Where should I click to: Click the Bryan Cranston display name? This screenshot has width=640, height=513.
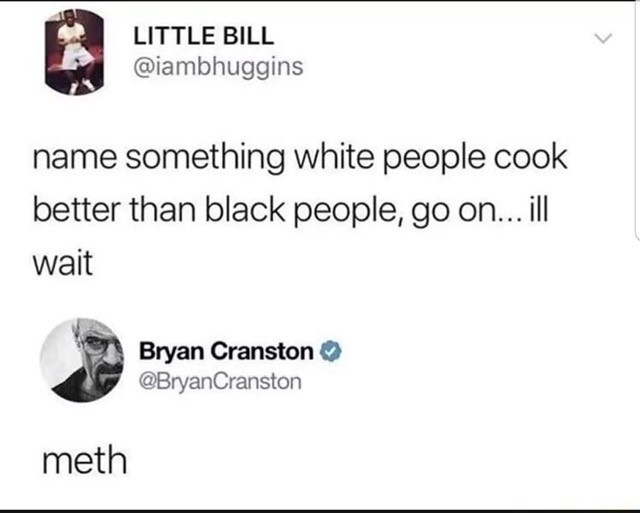click(226, 351)
